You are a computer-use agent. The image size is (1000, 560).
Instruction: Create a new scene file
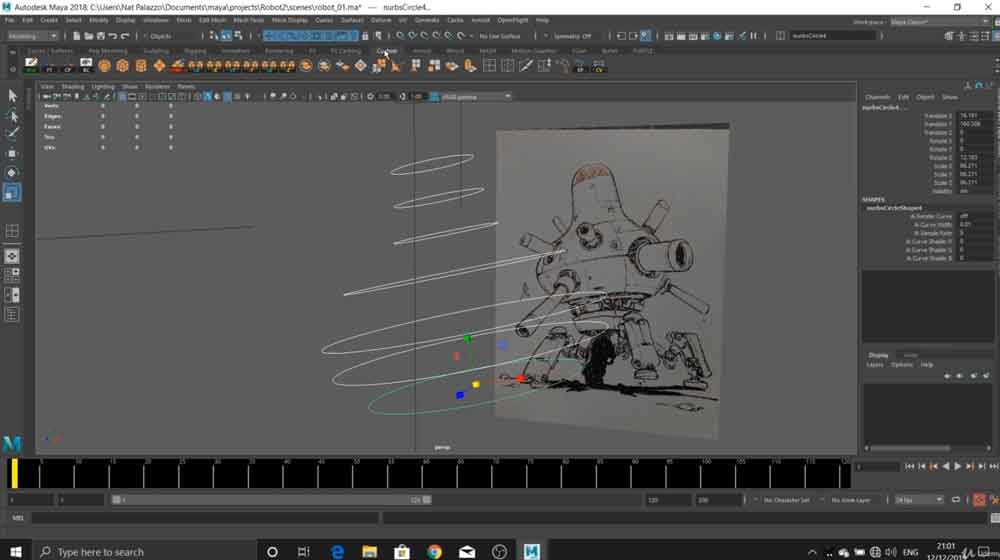[x=77, y=36]
